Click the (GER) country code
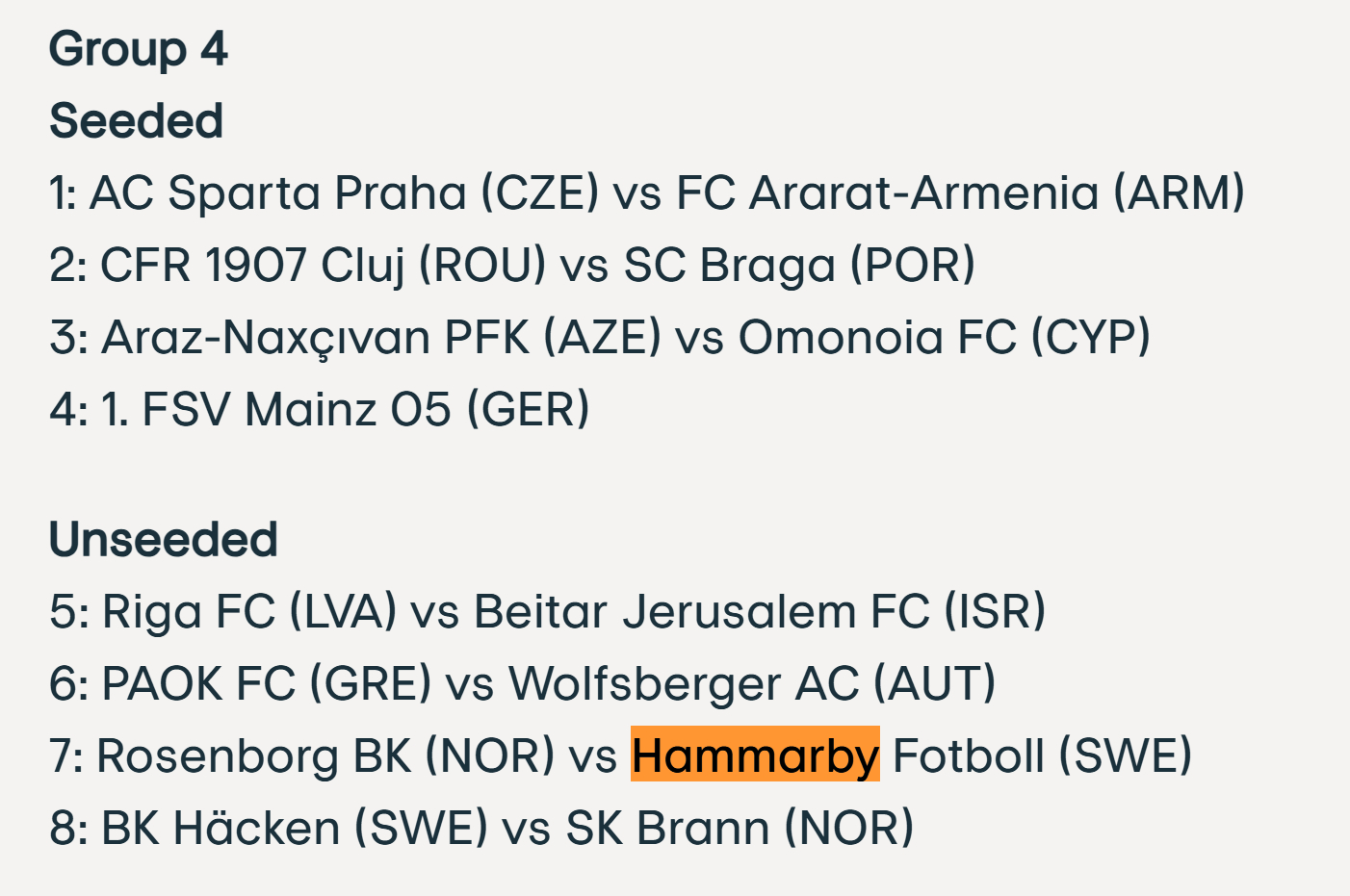This screenshot has height=896, width=1350. (x=528, y=409)
